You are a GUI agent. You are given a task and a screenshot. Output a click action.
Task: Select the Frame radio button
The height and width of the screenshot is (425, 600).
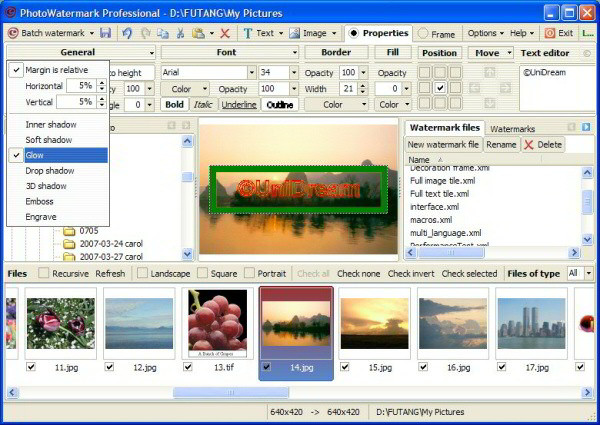pos(422,34)
